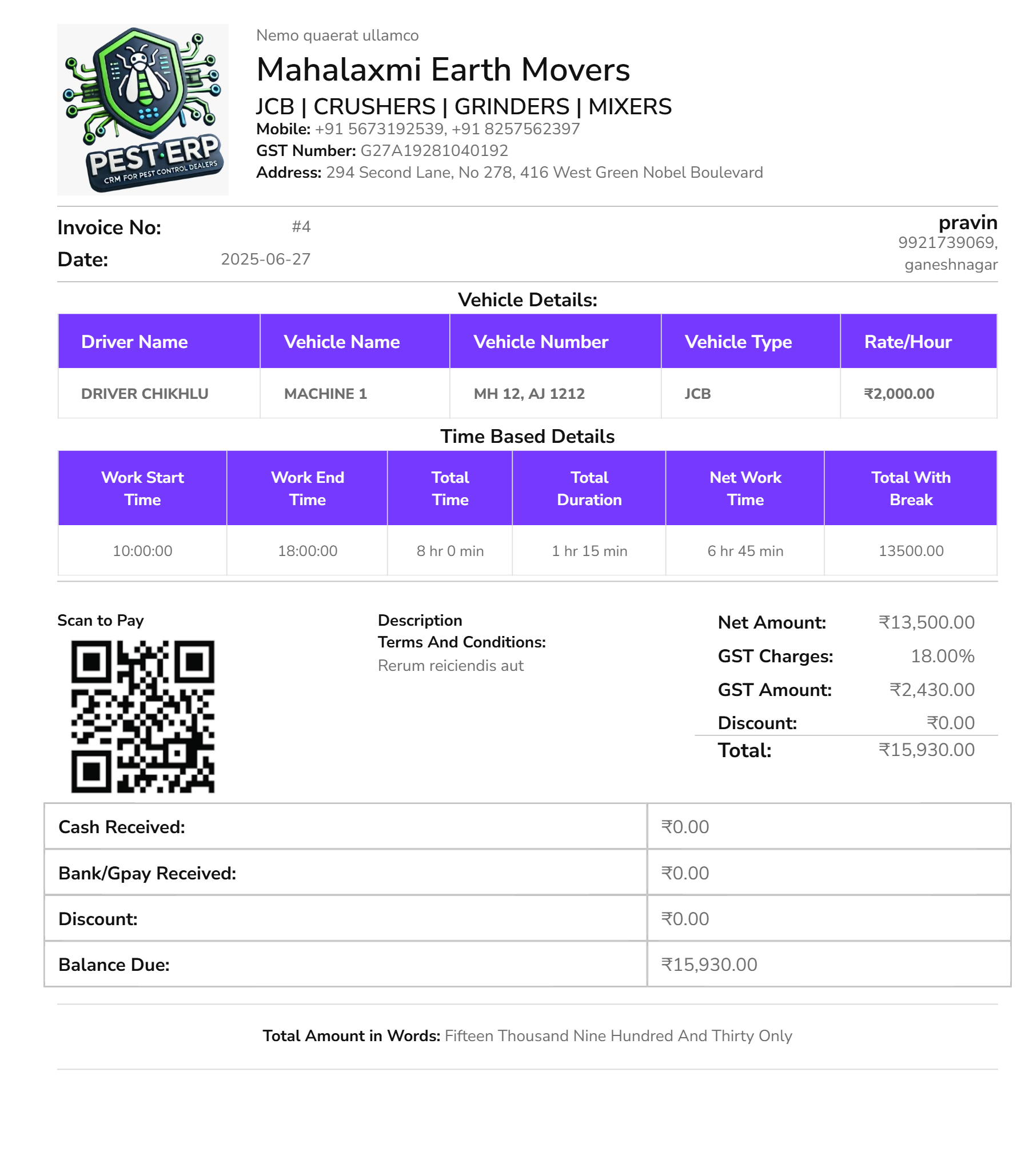Click the '8 hr 0 min' cell
The image size is (1029, 1176).
[x=450, y=550]
